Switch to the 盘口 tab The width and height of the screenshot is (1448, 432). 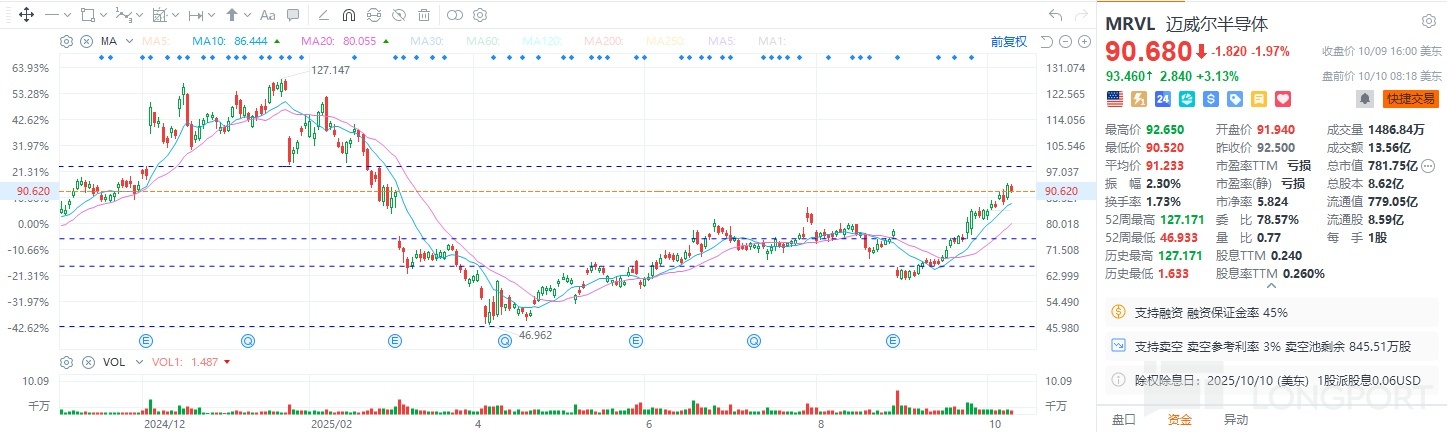tap(1124, 420)
